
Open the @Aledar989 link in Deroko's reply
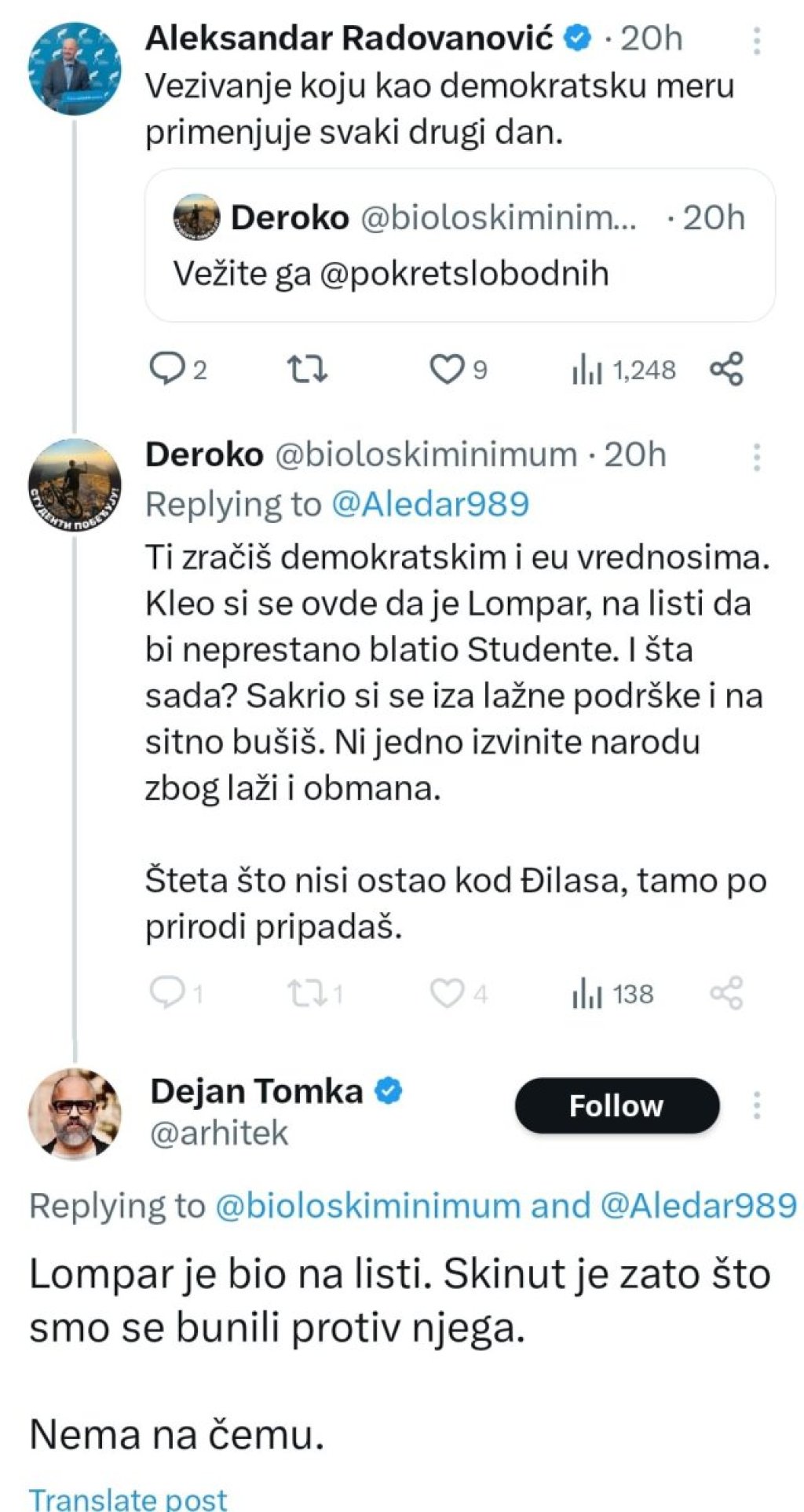tap(430, 504)
